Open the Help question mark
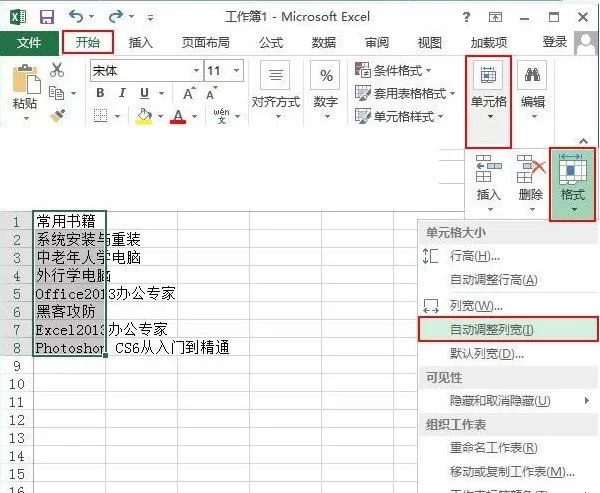 tap(466, 17)
